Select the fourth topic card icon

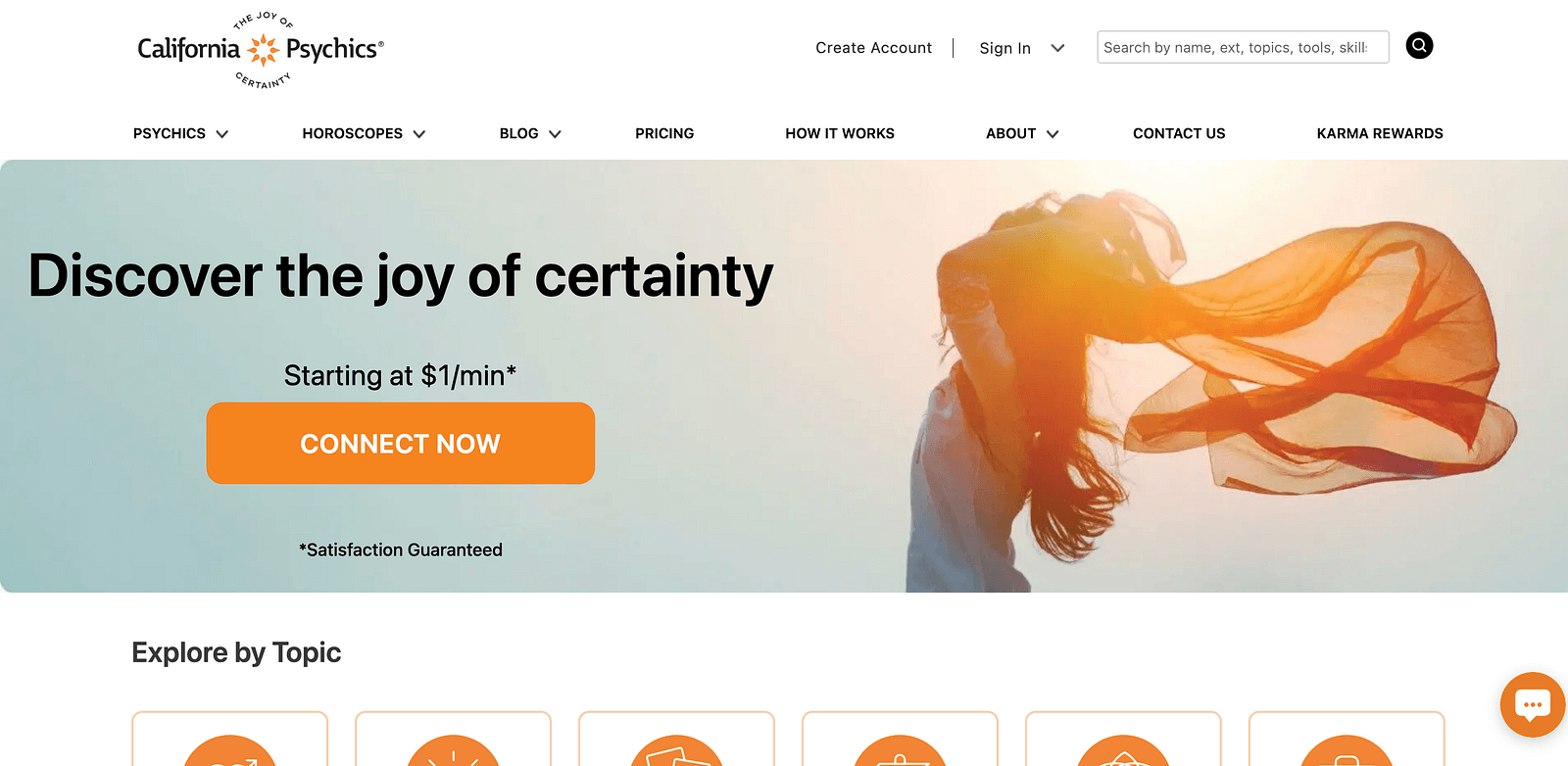(x=900, y=750)
